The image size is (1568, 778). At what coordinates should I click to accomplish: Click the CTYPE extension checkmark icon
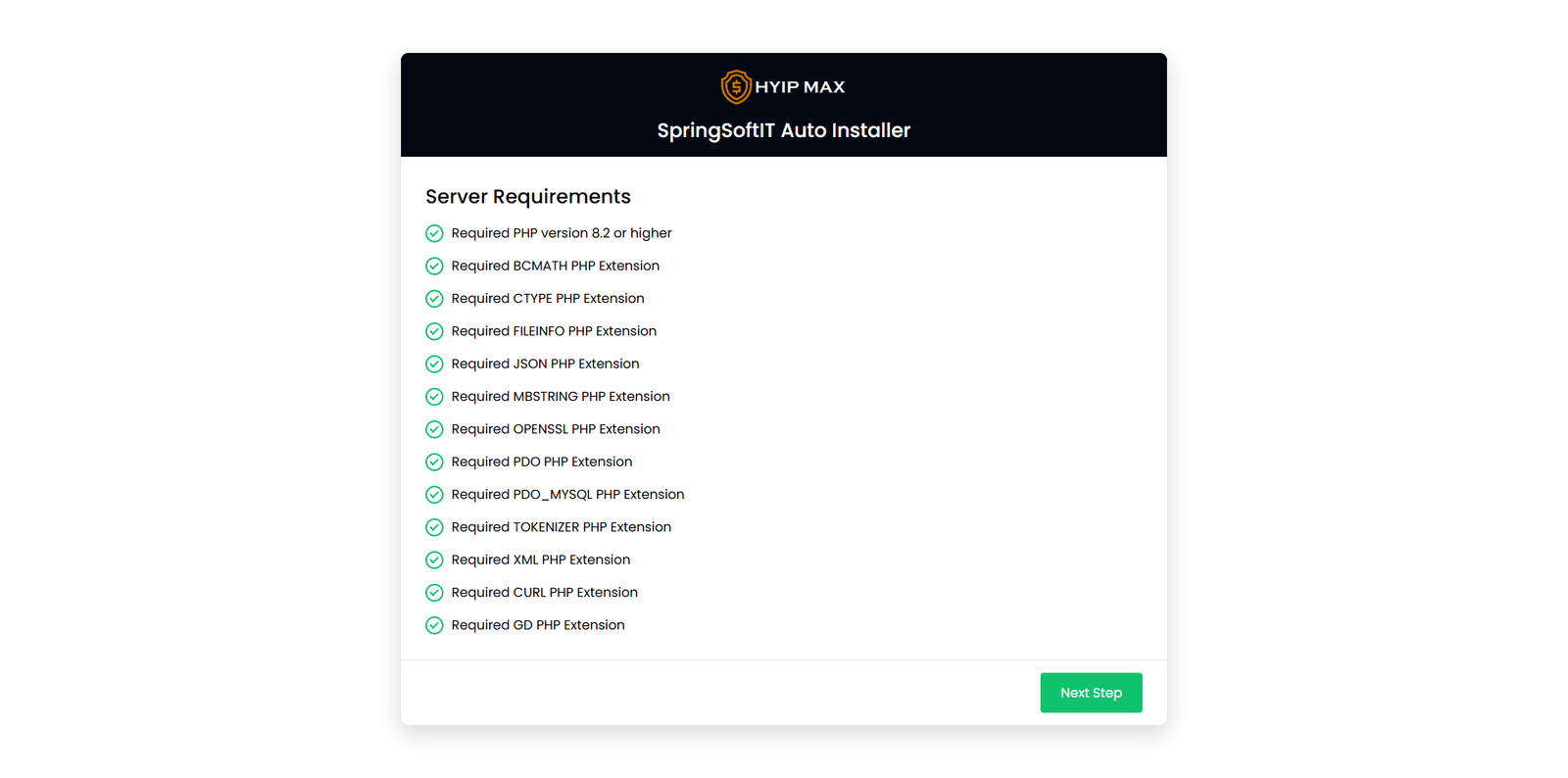[434, 299]
